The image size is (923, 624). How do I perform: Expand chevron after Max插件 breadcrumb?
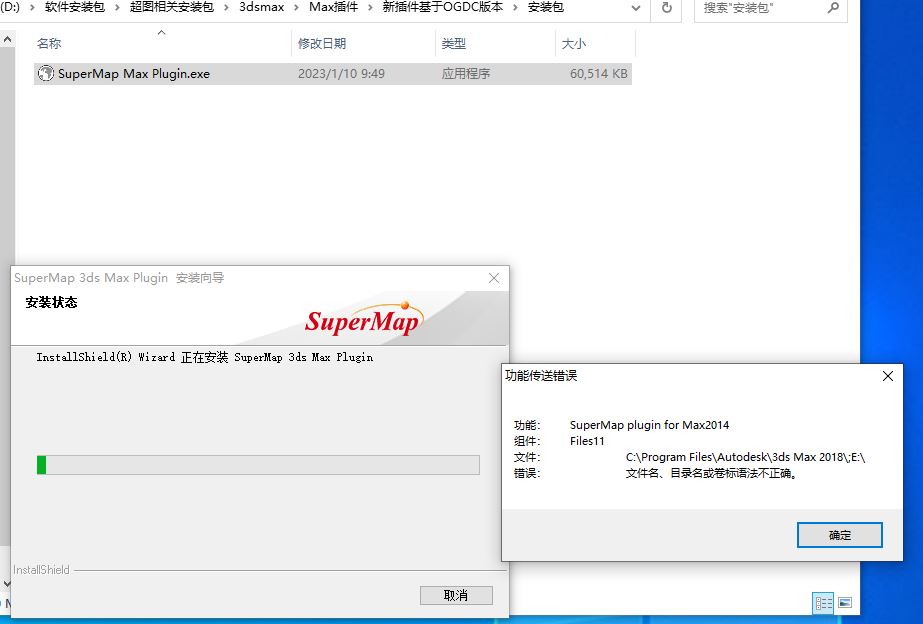coord(371,8)
